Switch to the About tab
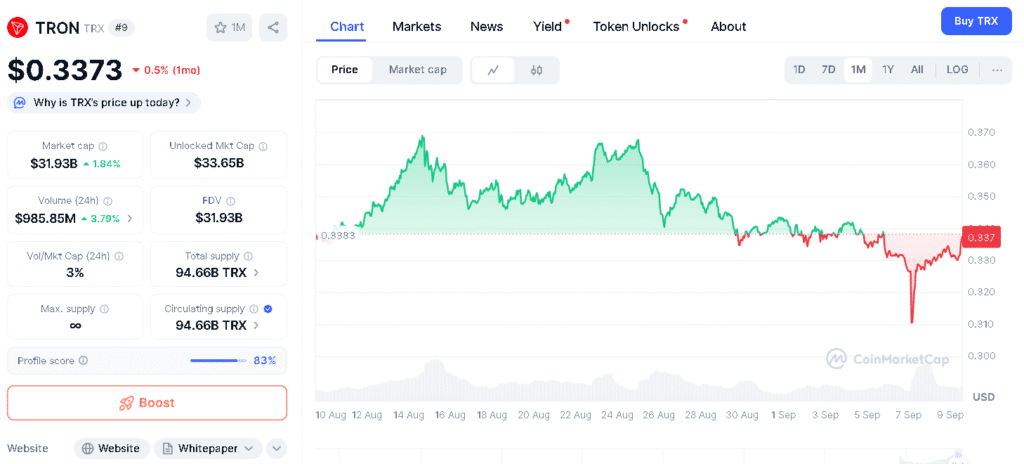 [728, 27]
